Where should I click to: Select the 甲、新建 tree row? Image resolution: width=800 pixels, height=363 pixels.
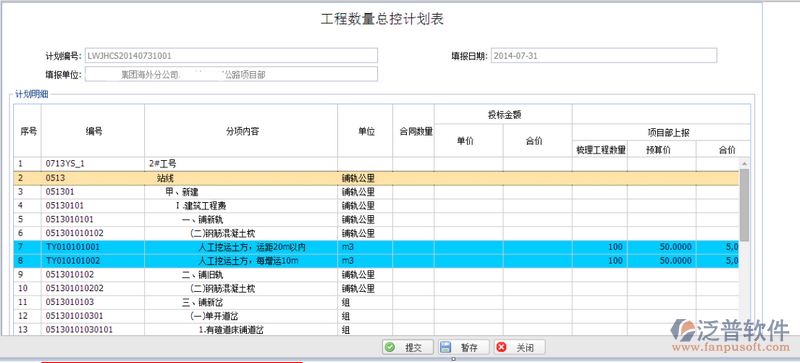pyautogui.click(x=376, y=192)
